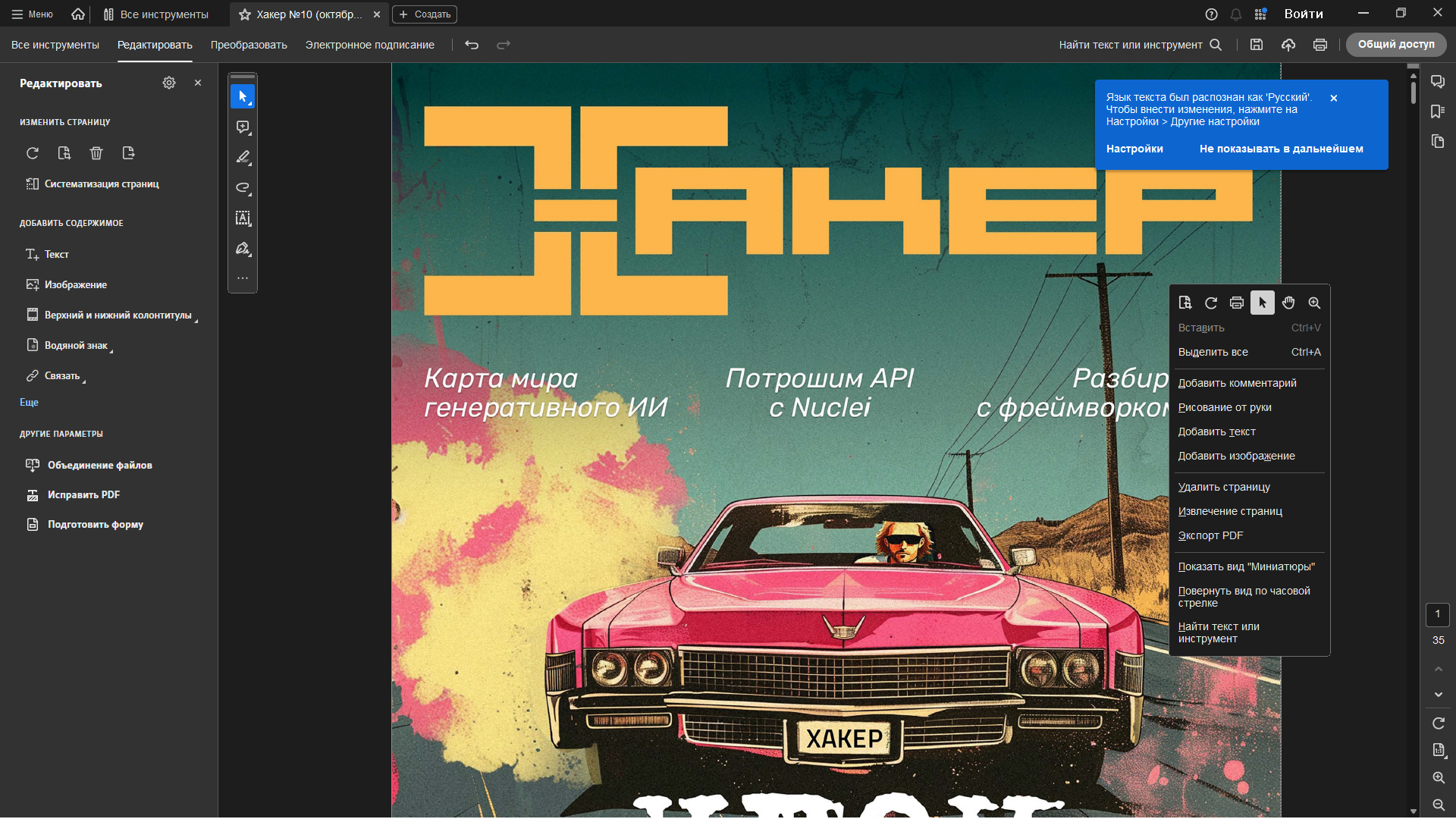This screenshot has height=819, width=1456.
Task: Open Систематизация страниц
Action: tap(93, 184)
